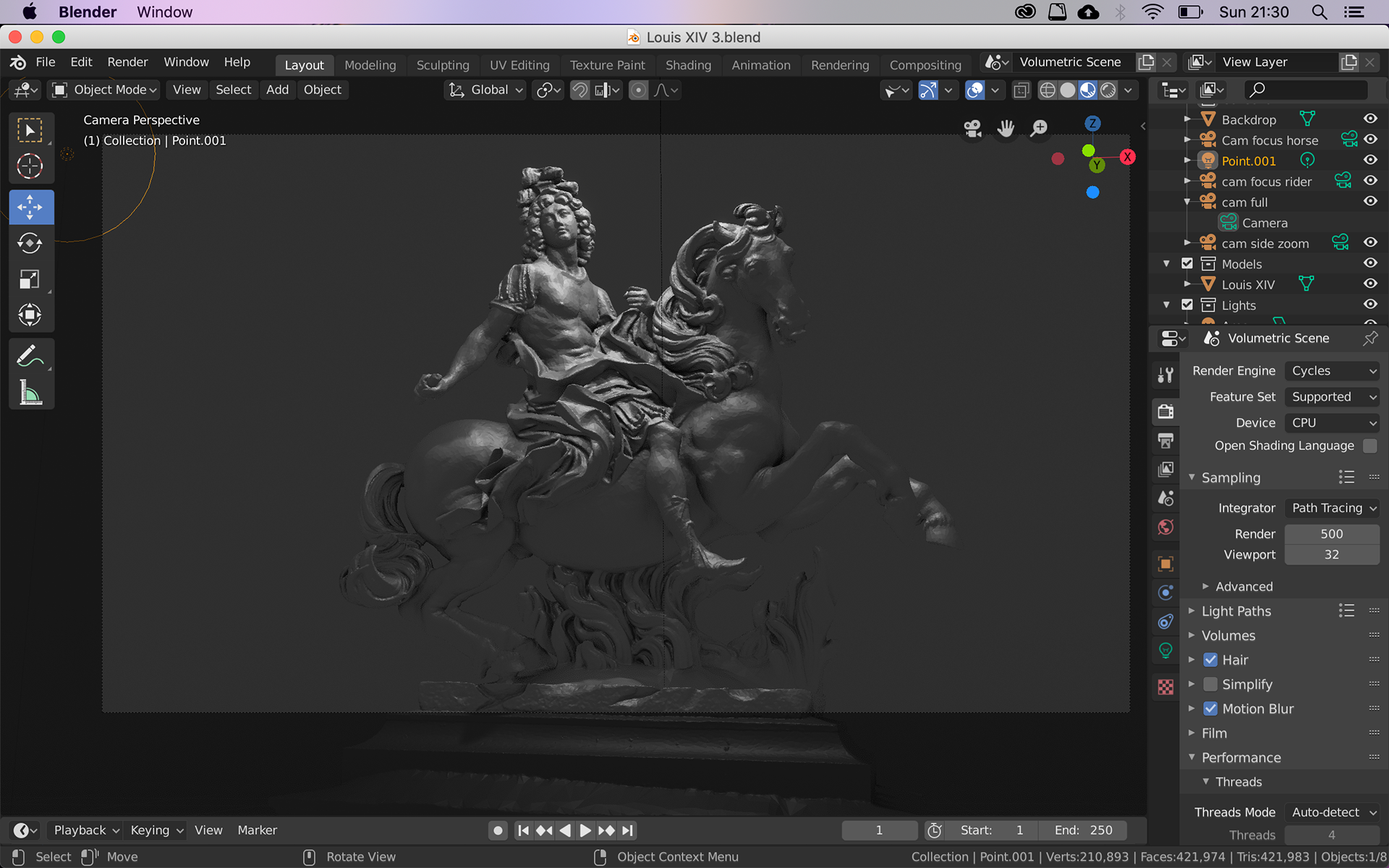Open the File menu
This screenshot has width=1389, height=868.
(x=46, y=62)
